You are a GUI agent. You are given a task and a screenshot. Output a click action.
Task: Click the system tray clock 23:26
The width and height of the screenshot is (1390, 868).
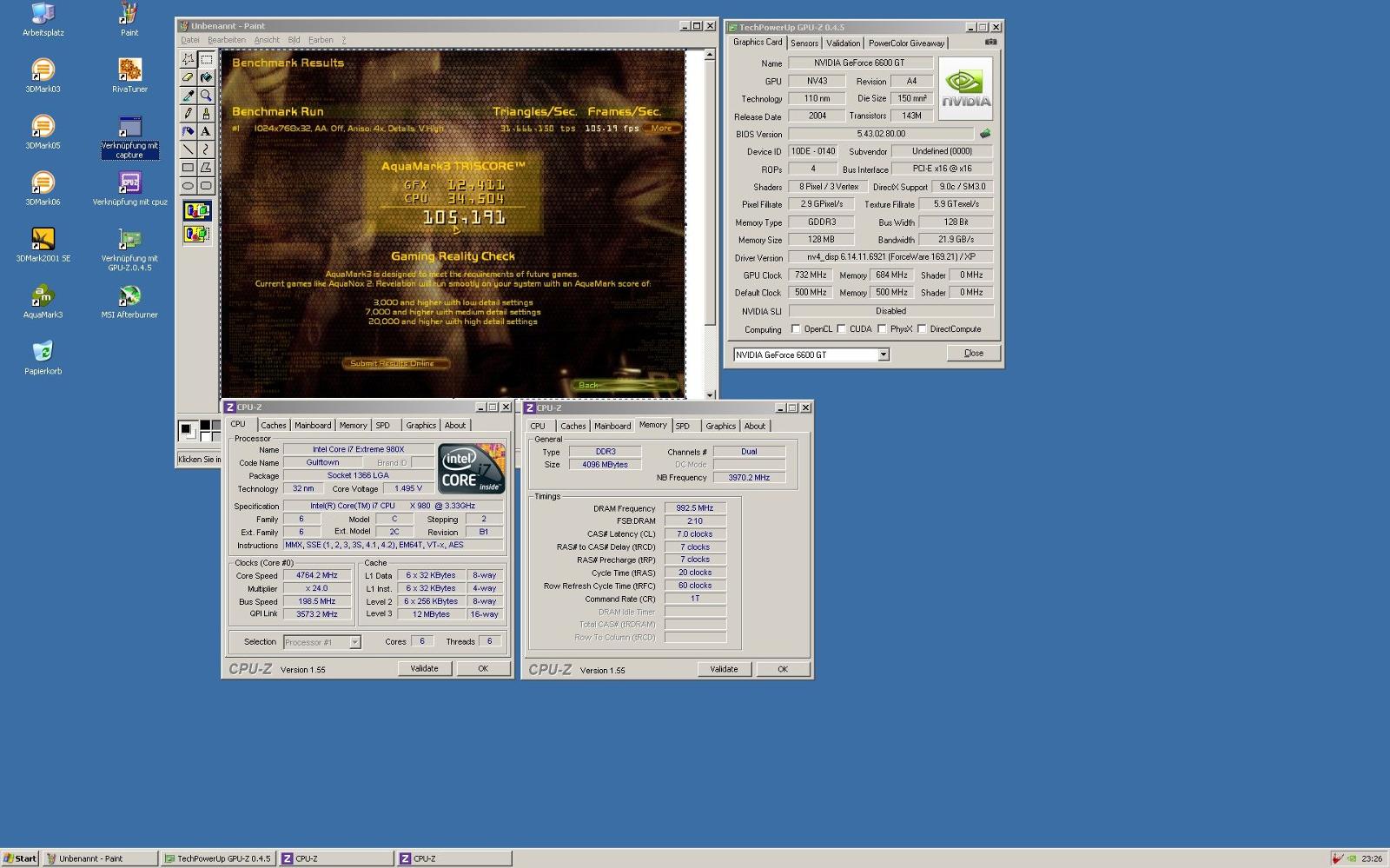point(1372,858)
